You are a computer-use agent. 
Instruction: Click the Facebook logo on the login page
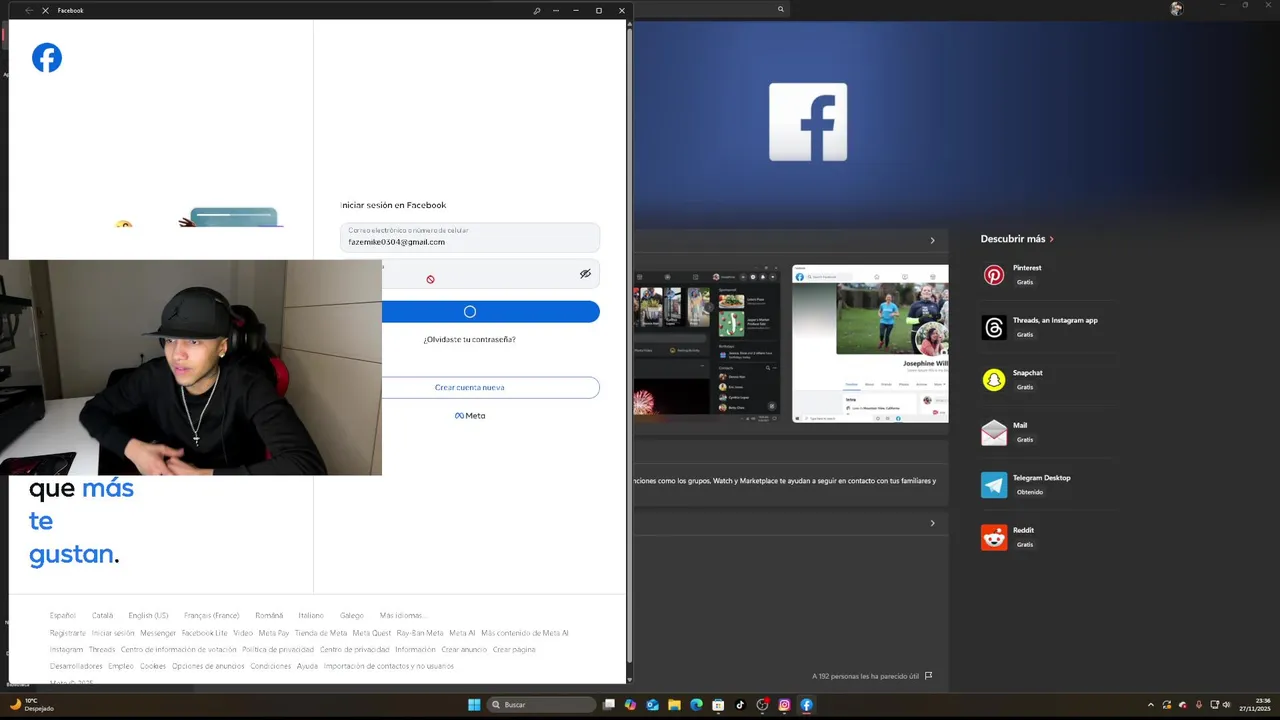coord(47,58)
